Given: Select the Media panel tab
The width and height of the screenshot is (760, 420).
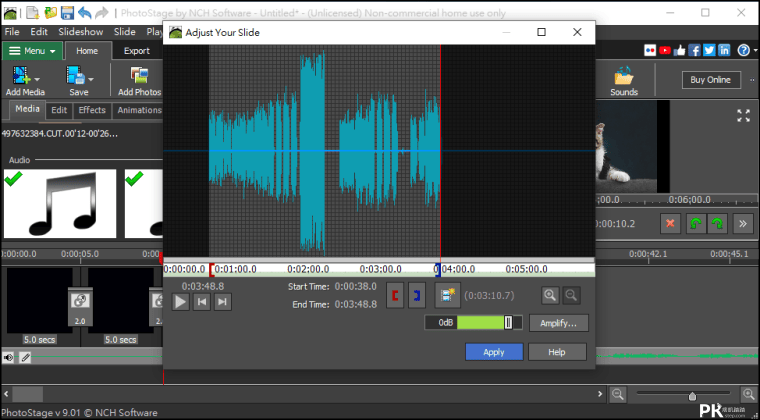Looking at the screenshot, I should 27,109.
